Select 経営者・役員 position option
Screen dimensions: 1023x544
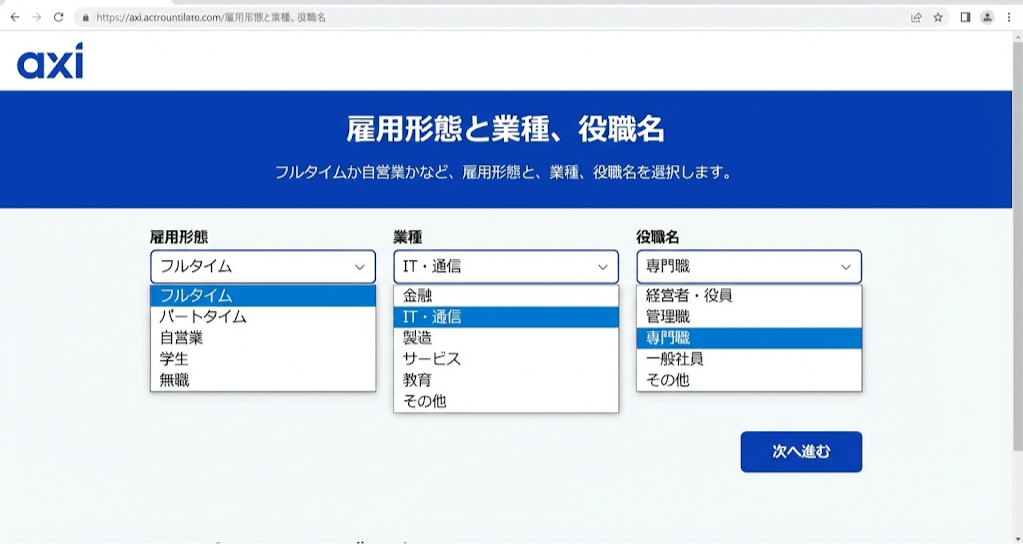click(689, 296)
